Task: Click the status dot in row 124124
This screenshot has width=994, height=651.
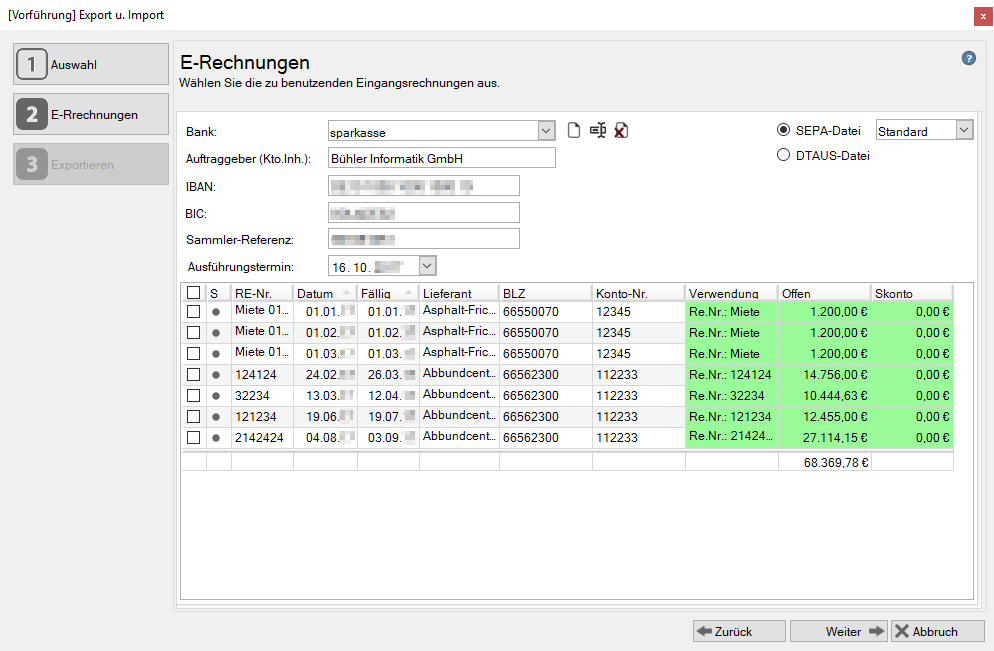Action: click(216, 375)
